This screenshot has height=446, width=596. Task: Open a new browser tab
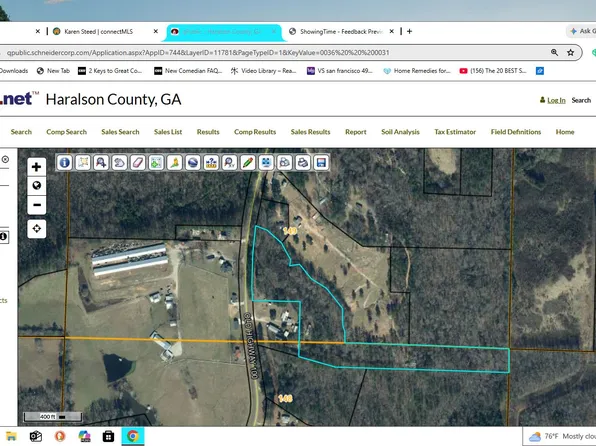tap(409, 32)
